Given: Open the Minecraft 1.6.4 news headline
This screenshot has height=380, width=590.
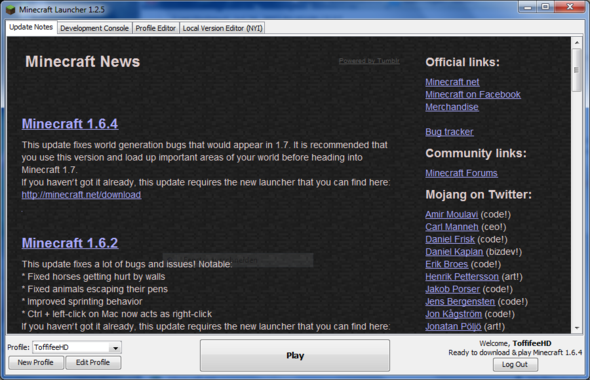Looking at the screenshot, I should click(x=70, y=124).
